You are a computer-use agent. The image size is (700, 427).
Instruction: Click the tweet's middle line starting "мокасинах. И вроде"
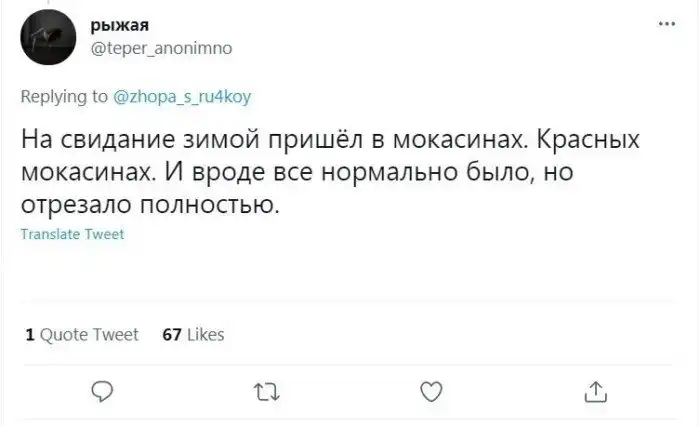(x=300, y=172)
